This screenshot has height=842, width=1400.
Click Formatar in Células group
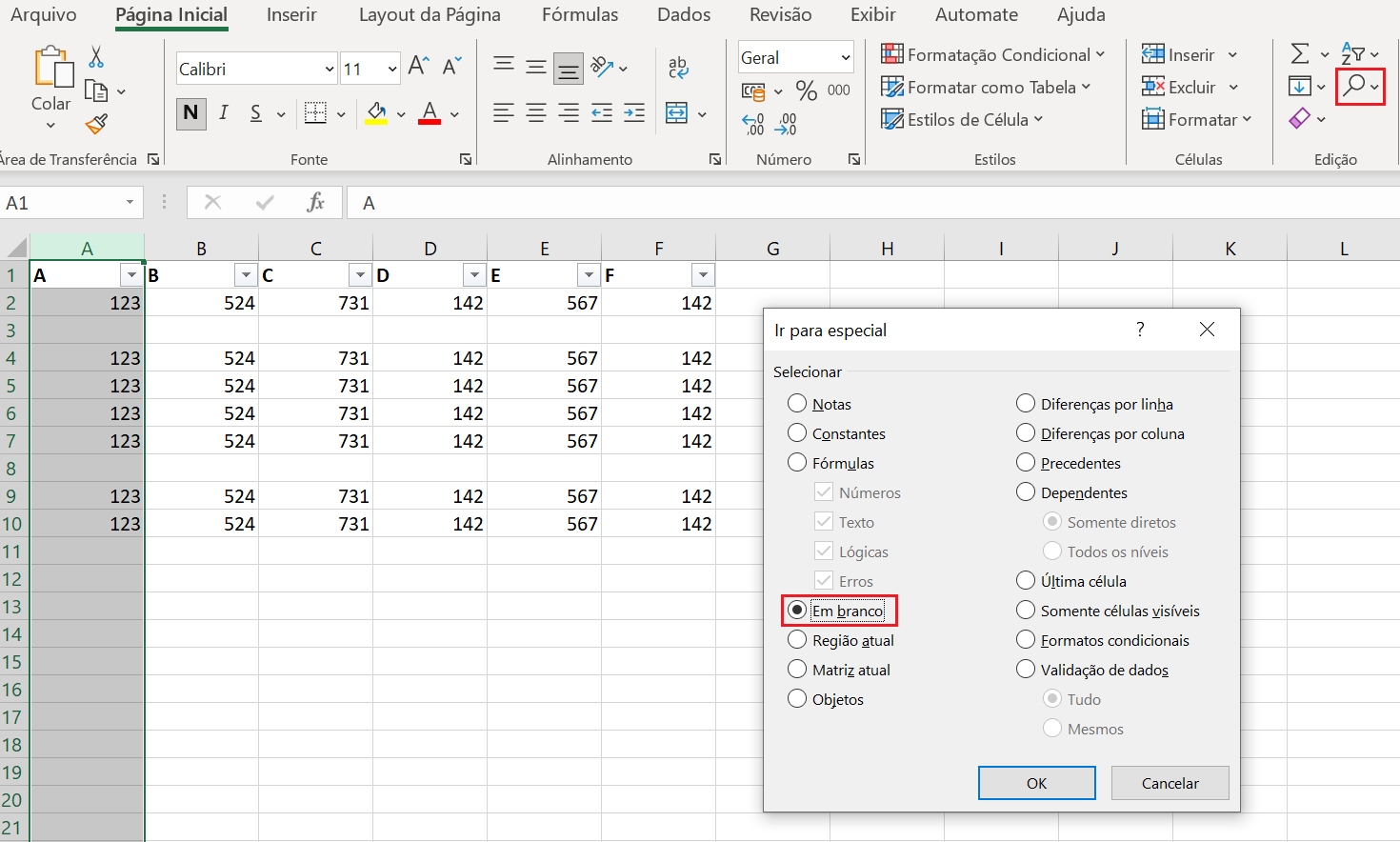[1196, 120]
